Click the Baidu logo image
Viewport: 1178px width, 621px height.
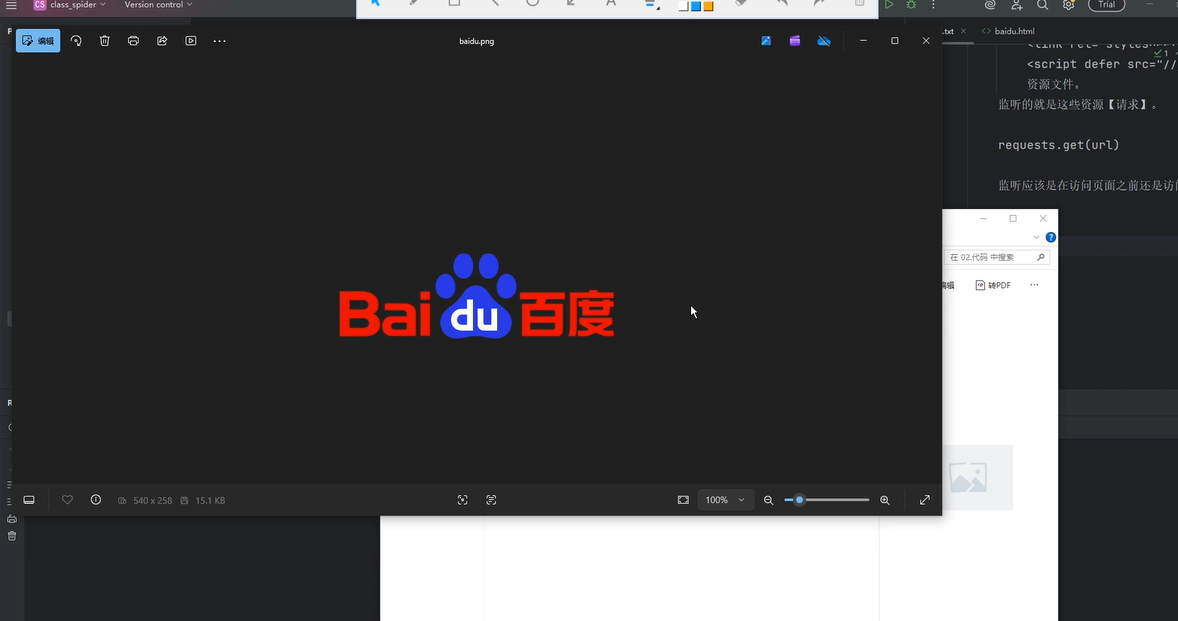click(477, 296)
